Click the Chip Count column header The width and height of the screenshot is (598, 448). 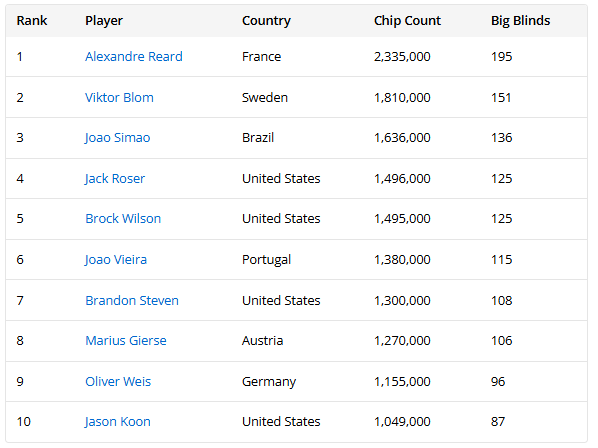tap(407, 21)
